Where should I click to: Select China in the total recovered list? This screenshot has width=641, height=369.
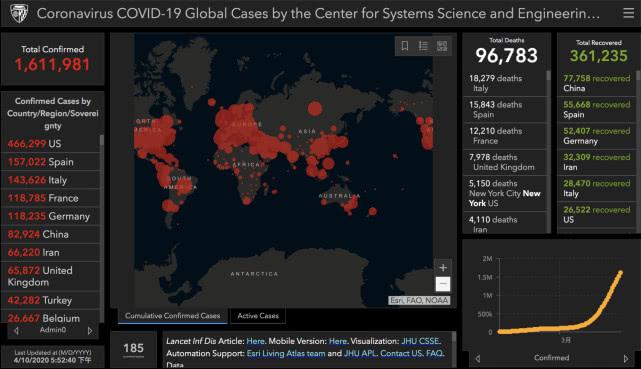pos(596,83)
